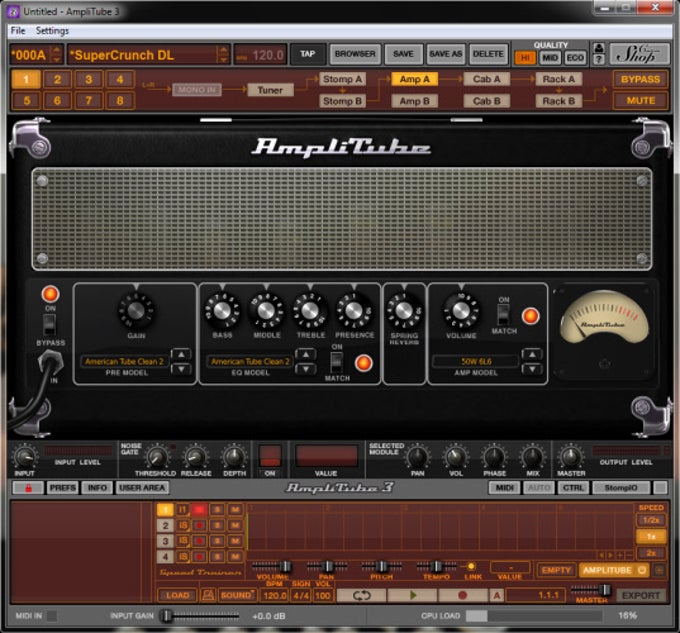Toggle the EQ MATCH switch

pos(337,362)
